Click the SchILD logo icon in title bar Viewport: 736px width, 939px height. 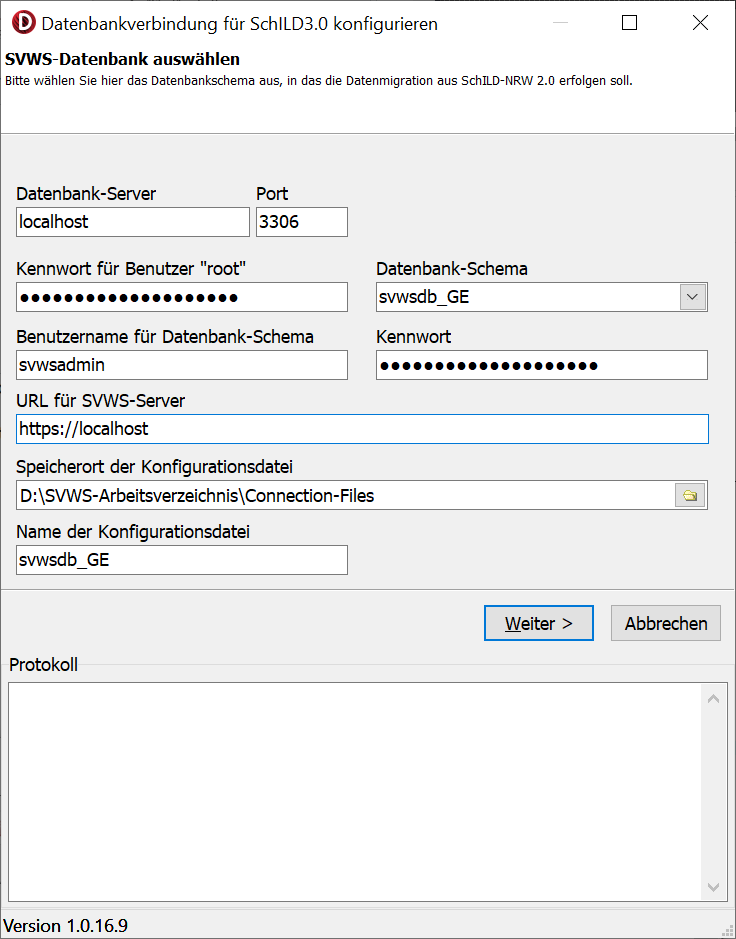pos(25,23)
